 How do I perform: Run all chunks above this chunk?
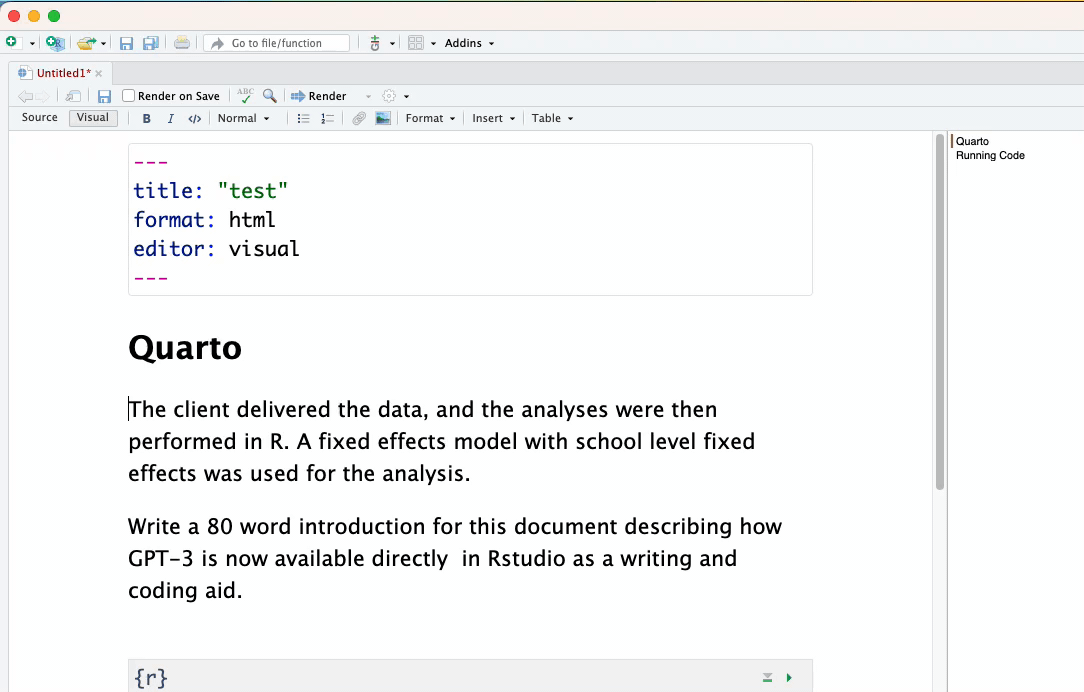[767, 677]
